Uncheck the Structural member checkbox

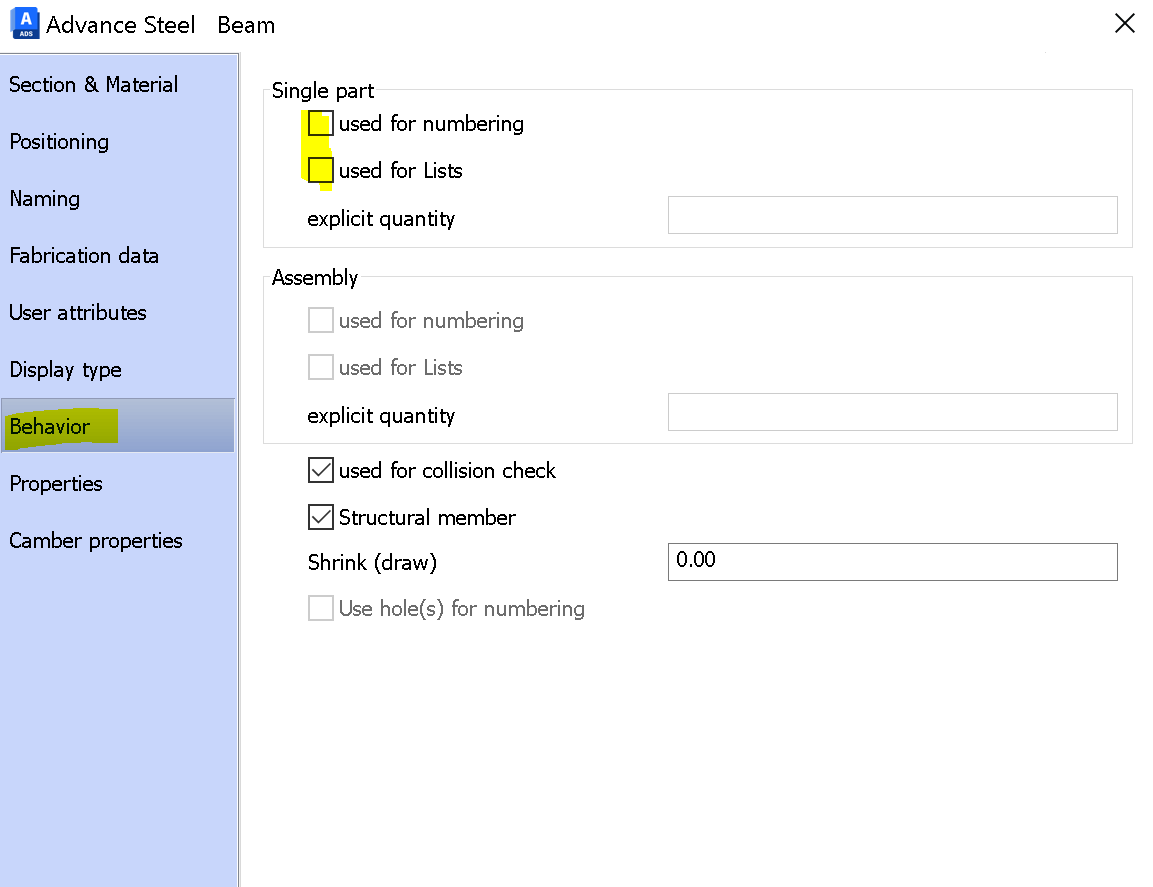[x=321, y=518]
